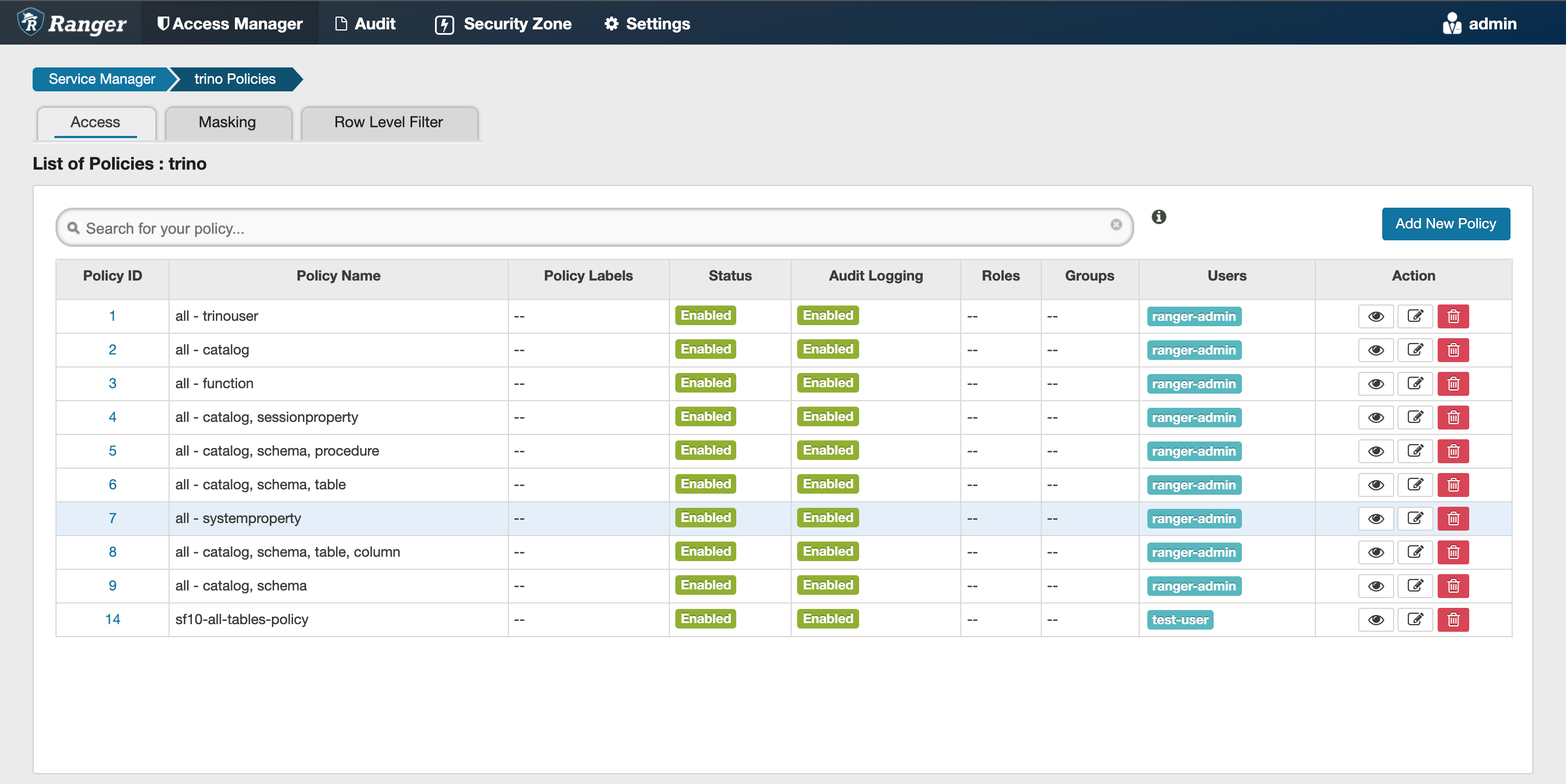The height and width of the screenshot is (784, 1566).
Task: Click trash icon for all - function policy
Action: (x=1453, y=384)
